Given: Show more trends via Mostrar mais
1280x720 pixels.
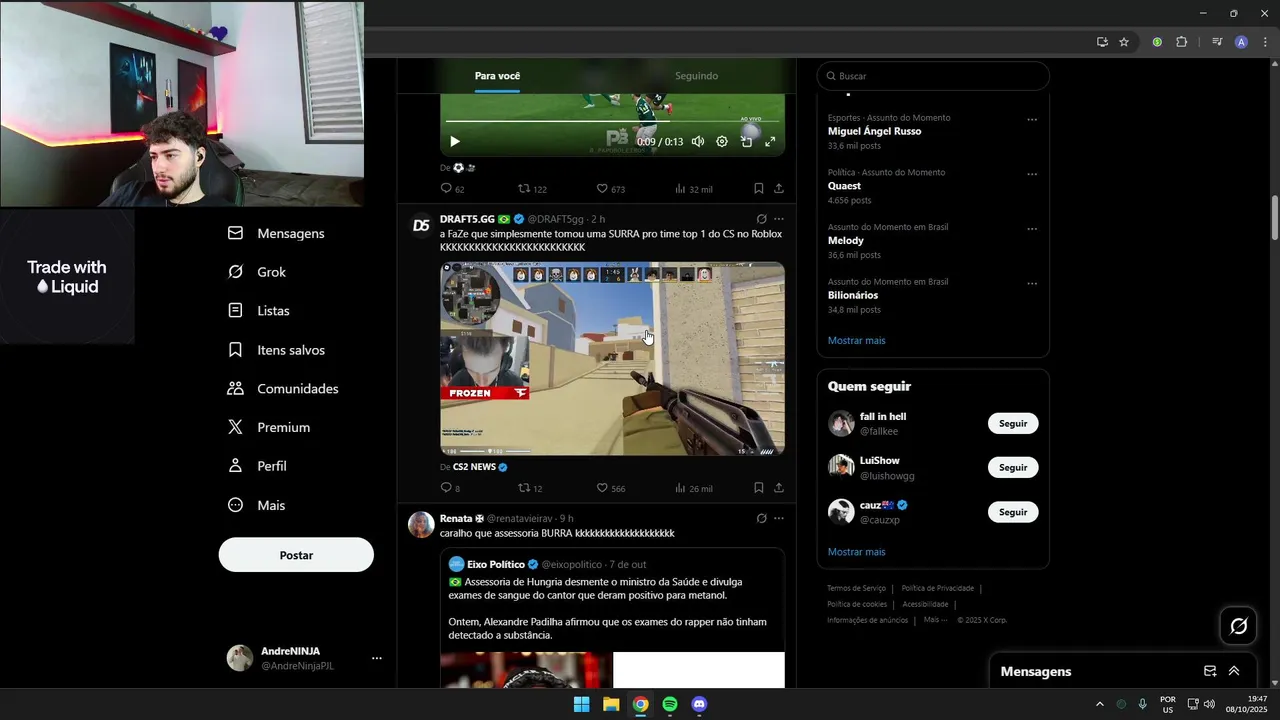Looking at the screenshot, I should (x=856, y=340).
